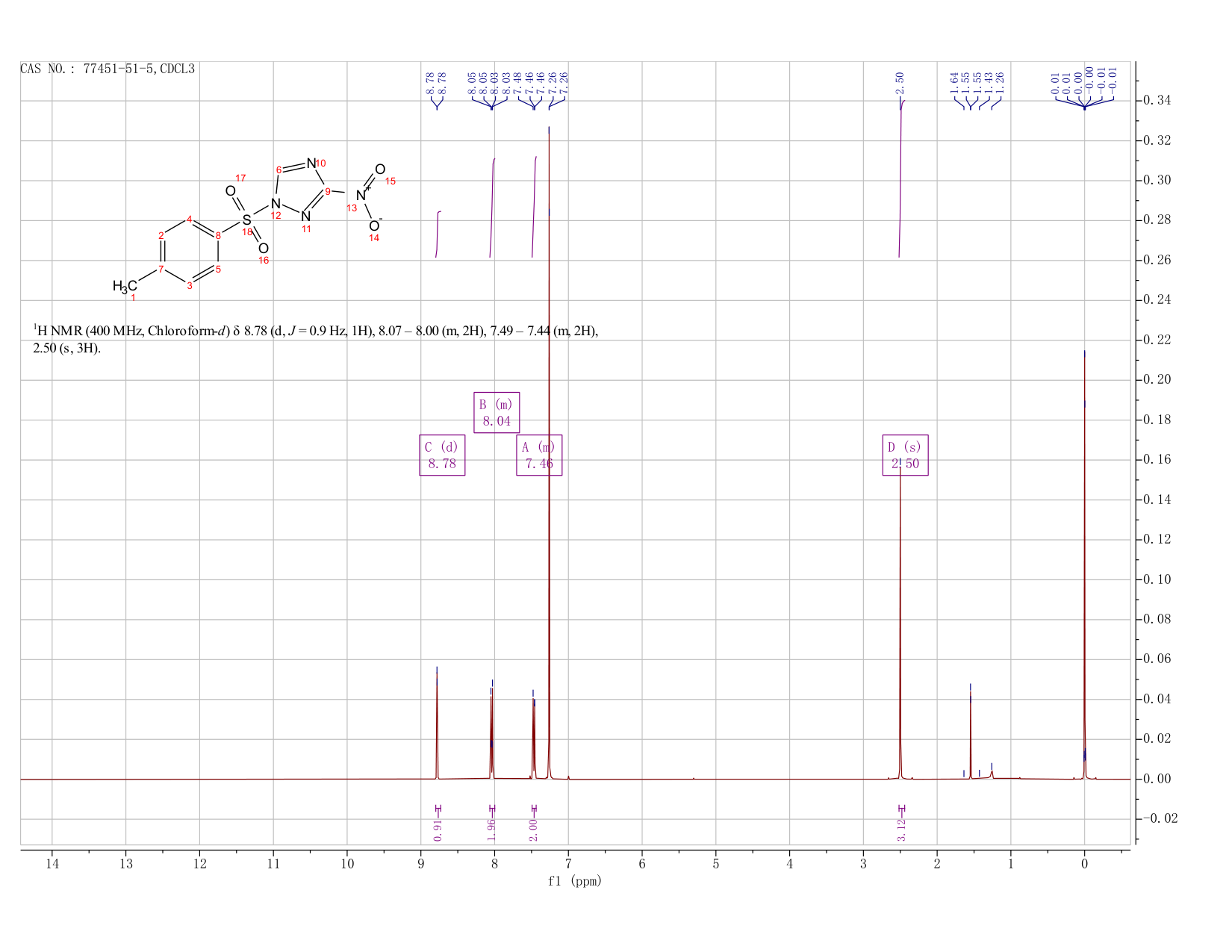Click x-axis tick label 12

[199, 864]
